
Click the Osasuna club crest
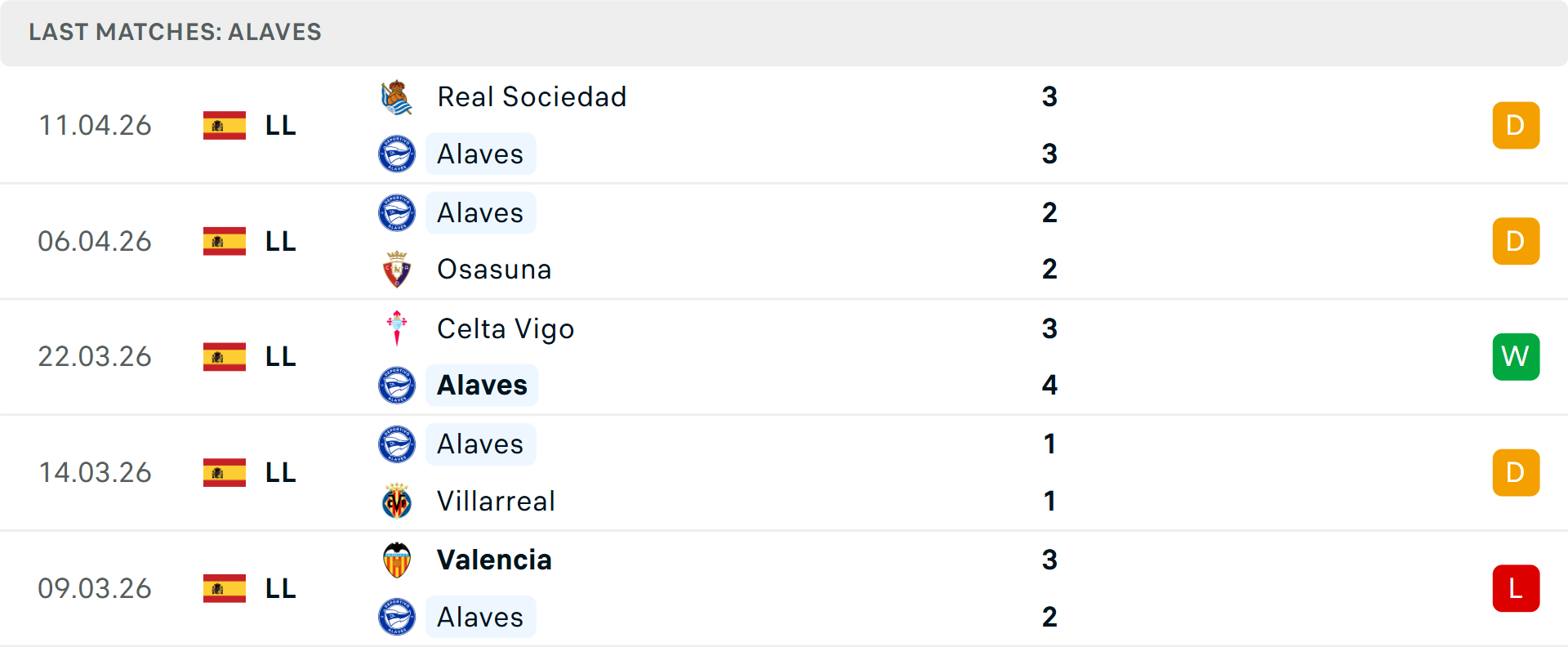pyautogui.click(x=398, y=270)
